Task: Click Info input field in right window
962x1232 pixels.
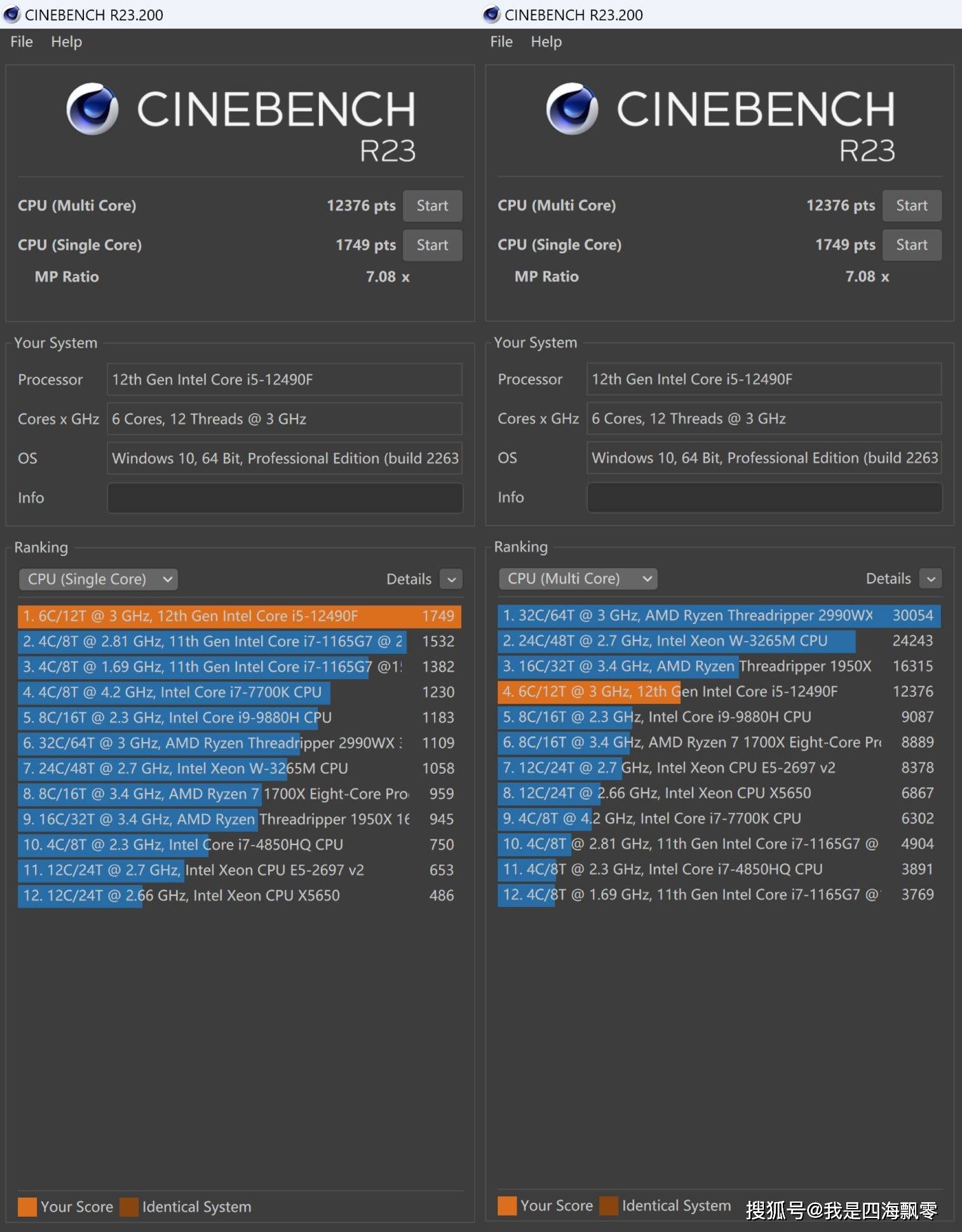Action: click(764, 498)
